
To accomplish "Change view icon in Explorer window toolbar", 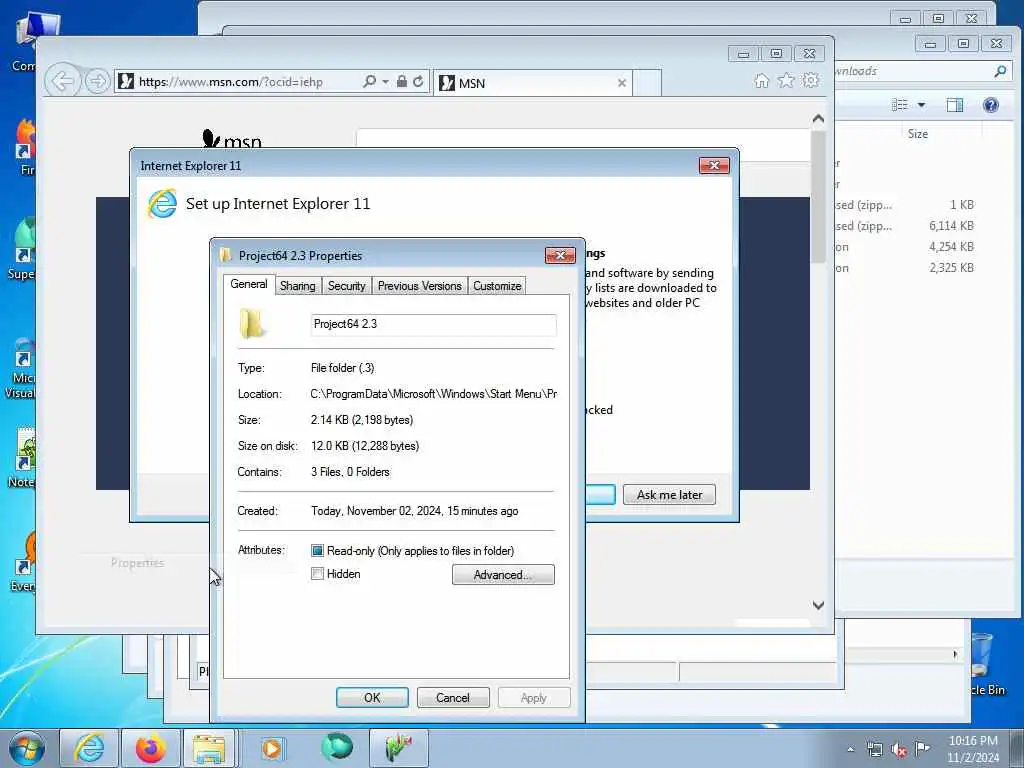I will coord(900,104).
